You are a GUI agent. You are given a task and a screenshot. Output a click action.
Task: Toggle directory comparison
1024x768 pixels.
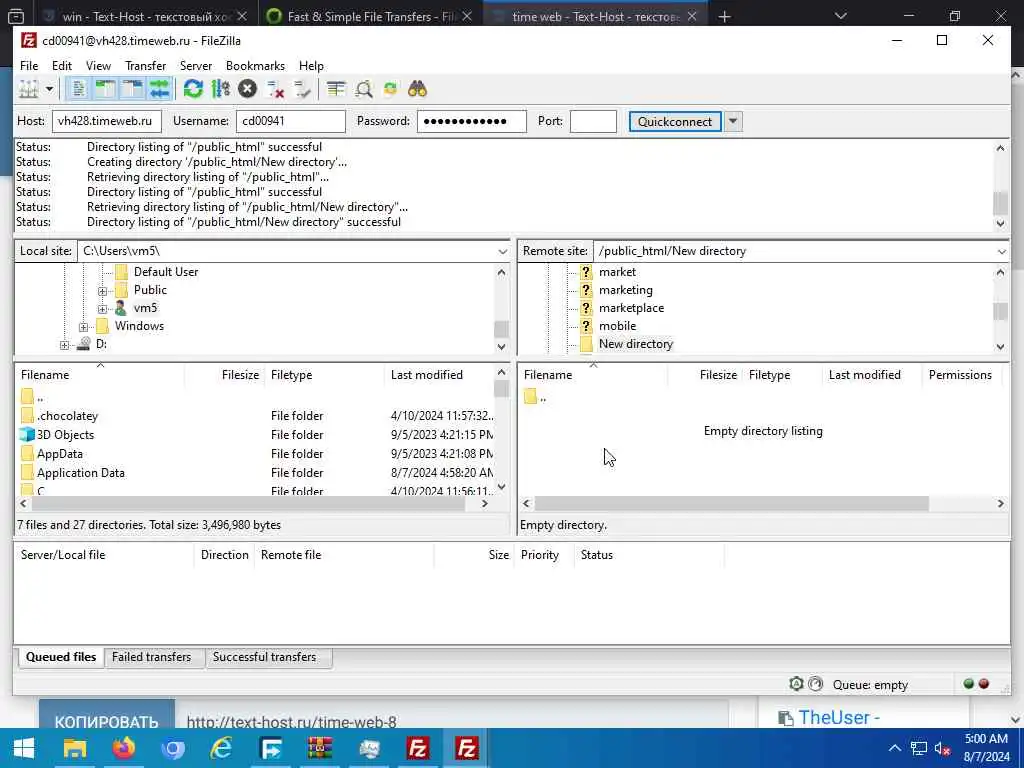tap(364, 89)
